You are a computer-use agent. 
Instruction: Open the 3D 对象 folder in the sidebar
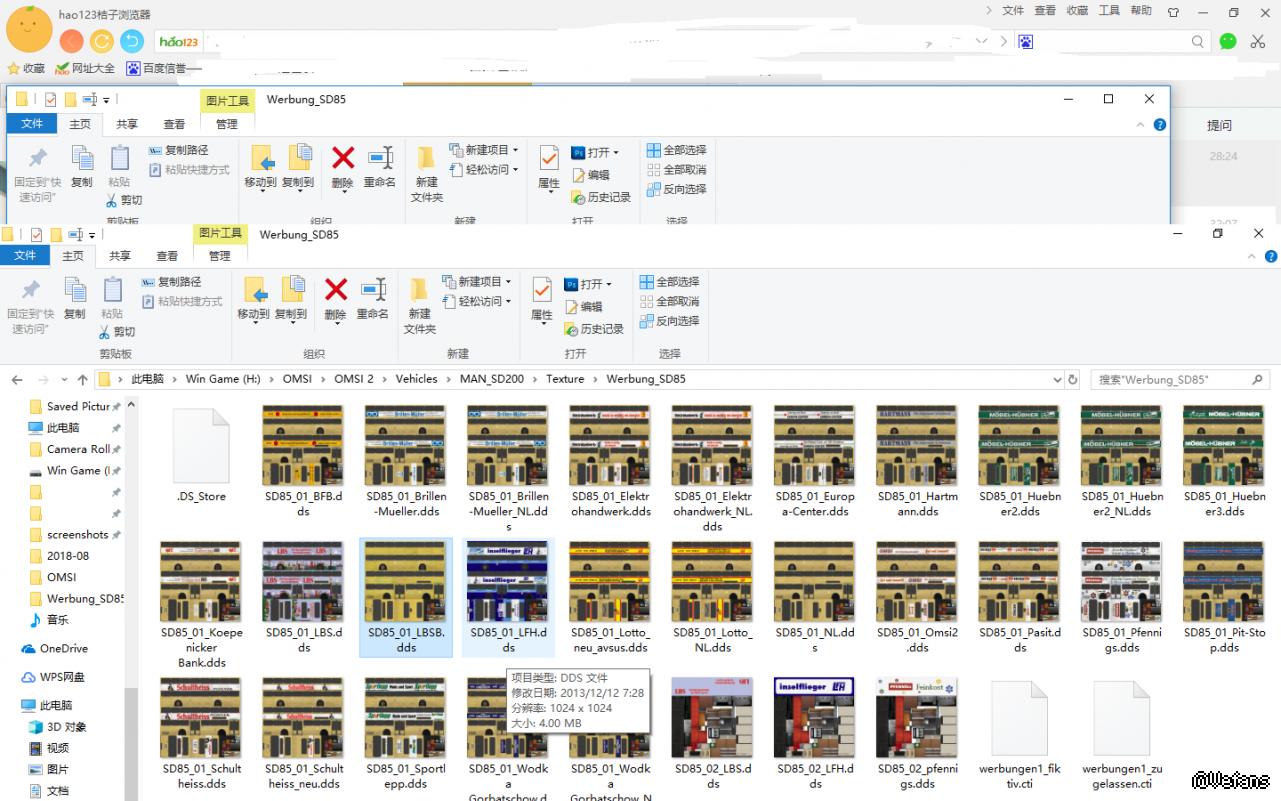(x=67, y=727)
